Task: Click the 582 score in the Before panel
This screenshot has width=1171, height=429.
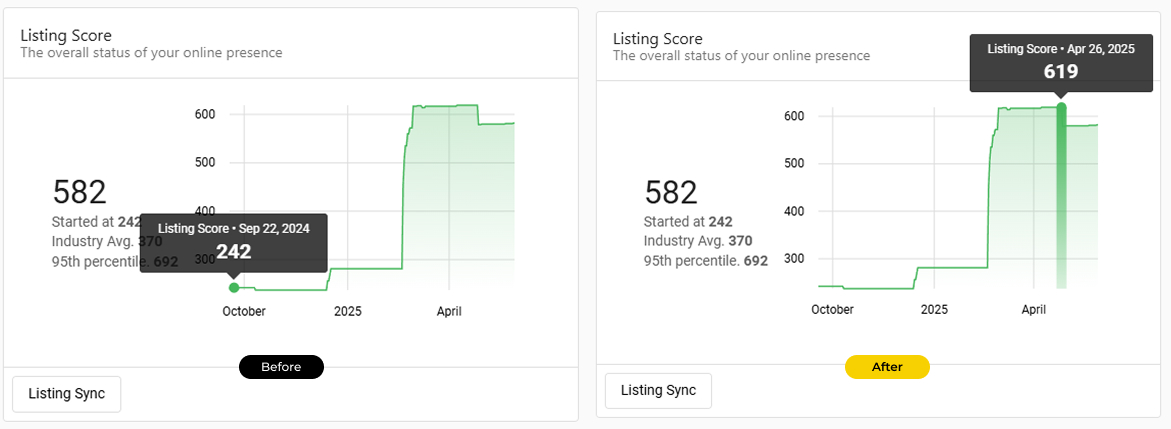Action: point(79,192)
